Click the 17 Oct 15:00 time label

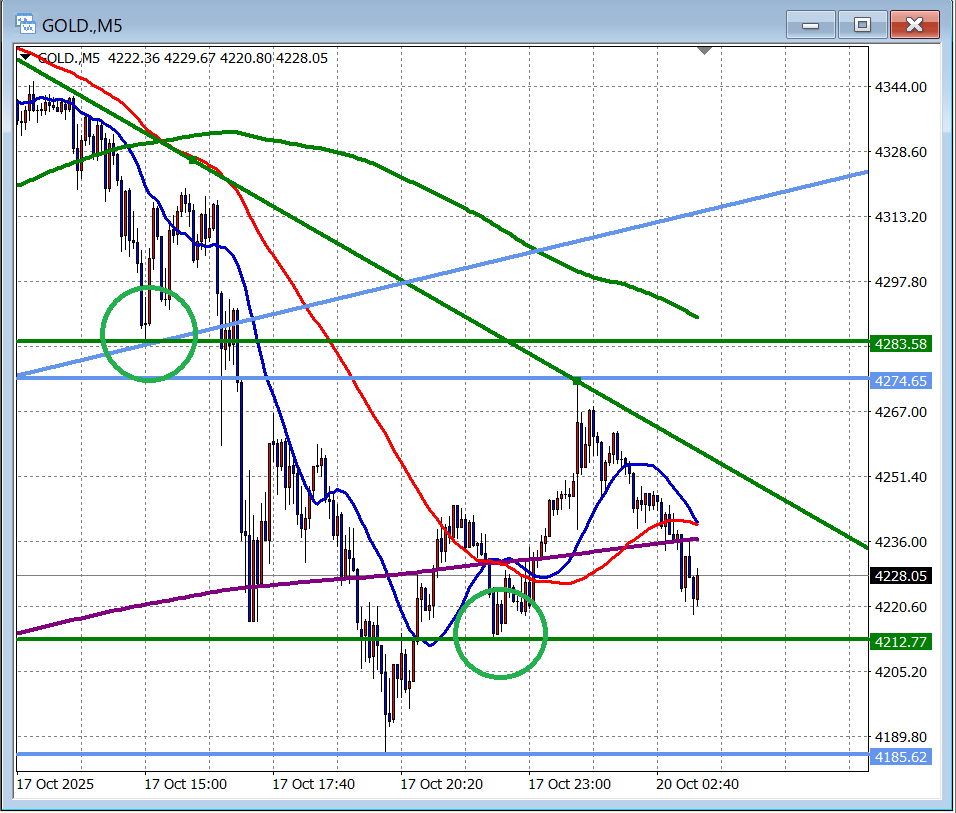[187, 785]
